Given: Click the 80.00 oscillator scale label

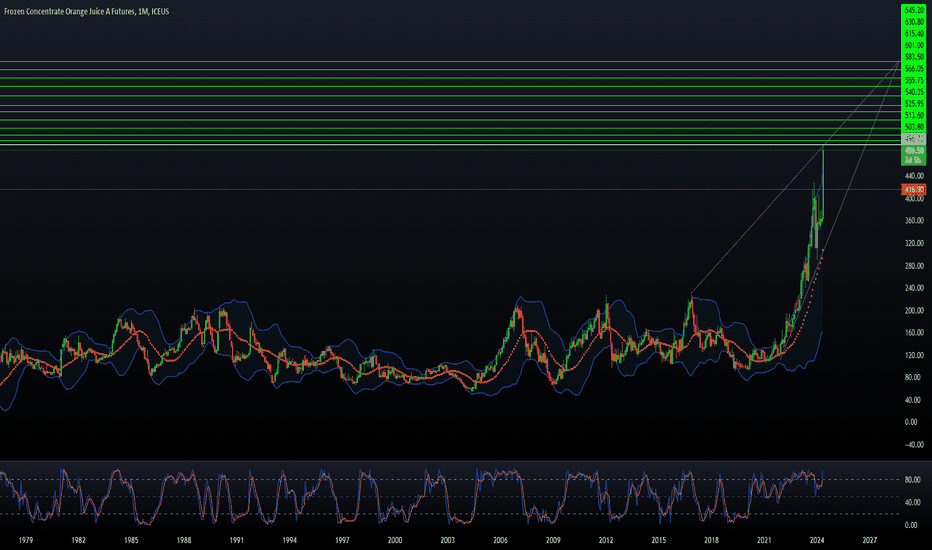Looking at the screenshot, I should pos(914,480).
